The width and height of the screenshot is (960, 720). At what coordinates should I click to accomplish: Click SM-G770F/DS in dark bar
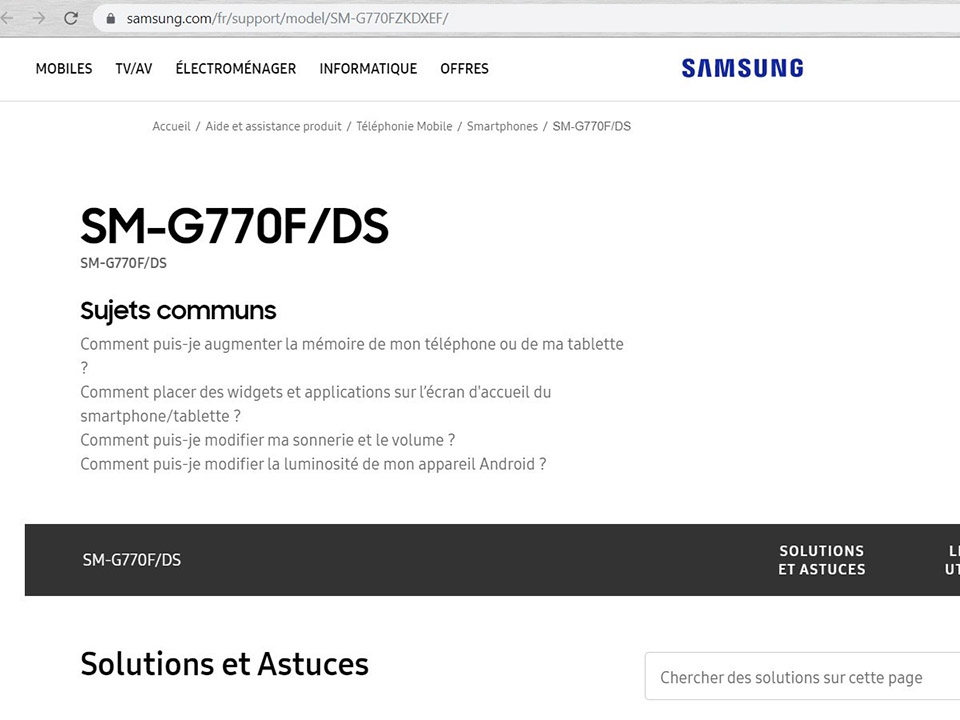pos(132,560)
